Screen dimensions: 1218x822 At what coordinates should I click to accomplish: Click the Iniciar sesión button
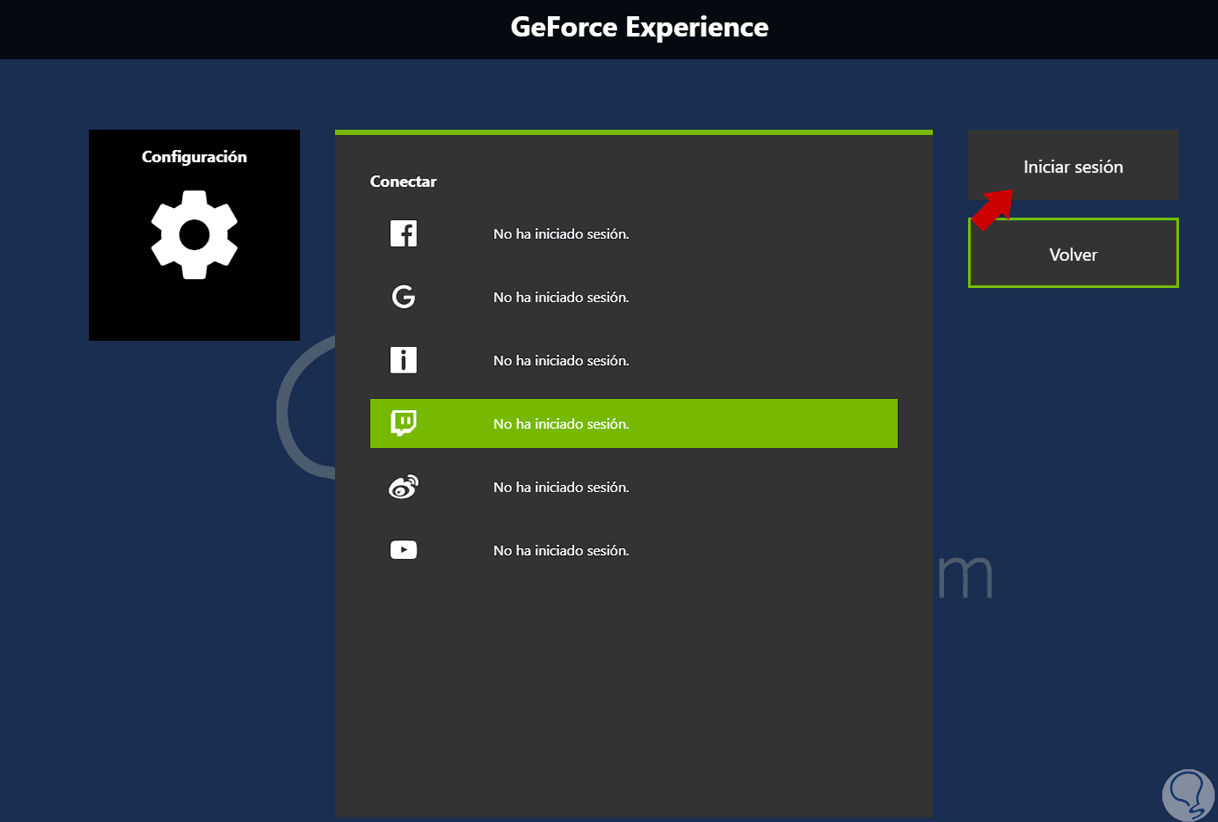click(1073, 166)
